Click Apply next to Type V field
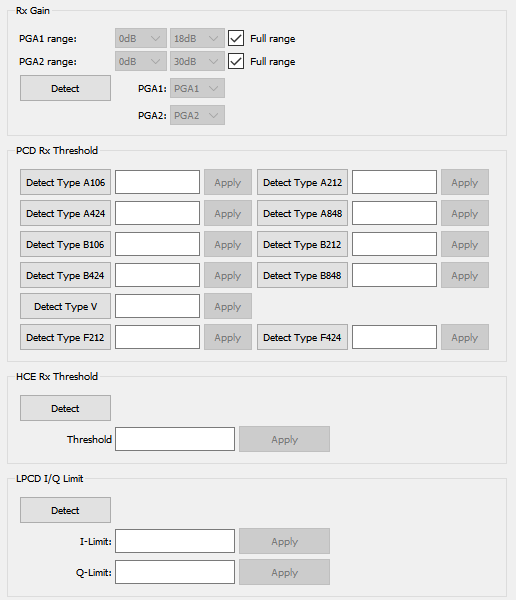Image resolution: width=516 pixels, height=600 pixels. pos(228,306)
